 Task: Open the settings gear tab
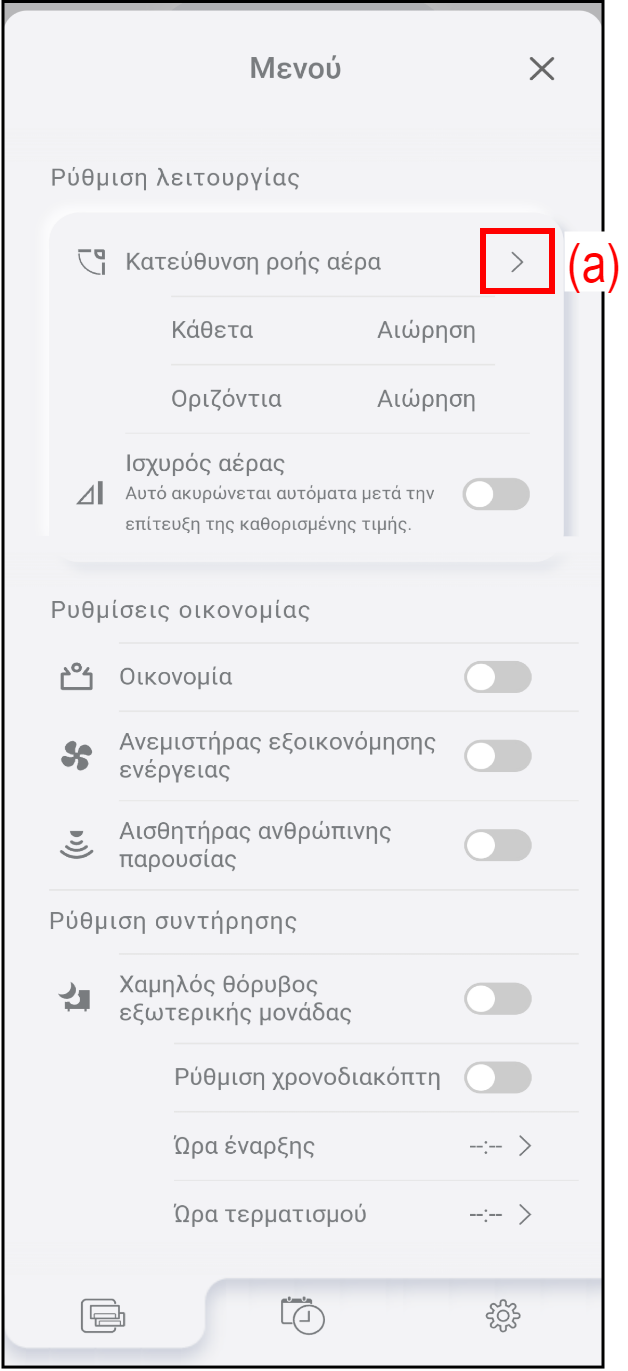click(x=502, y=1315)
